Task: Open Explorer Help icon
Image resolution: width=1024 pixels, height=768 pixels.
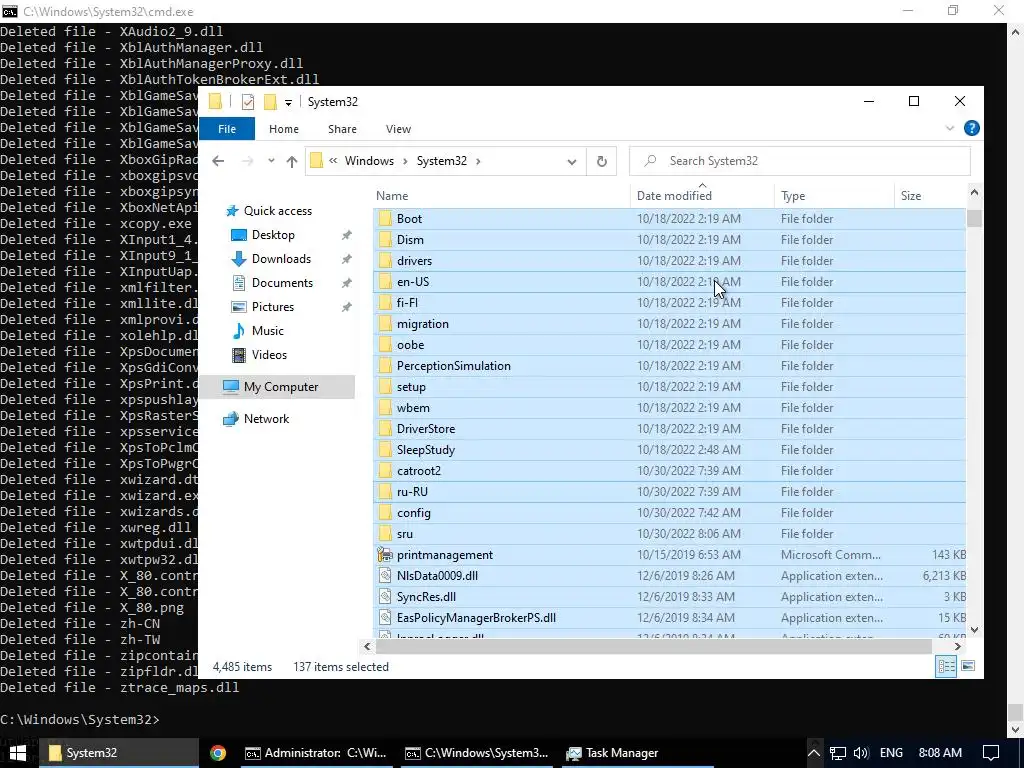Action: [x=972, y=129]
